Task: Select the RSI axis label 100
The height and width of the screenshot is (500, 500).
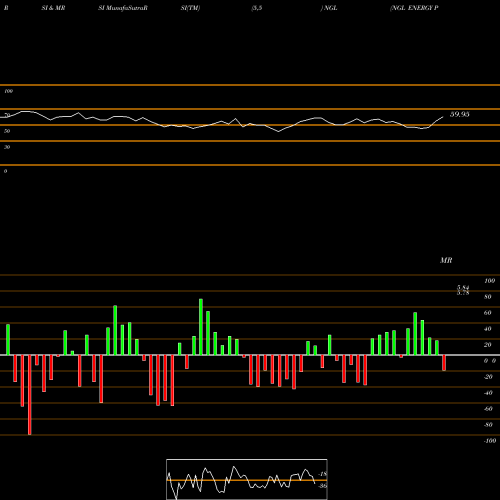Action: pyautogui.click(x=8, y=91)
